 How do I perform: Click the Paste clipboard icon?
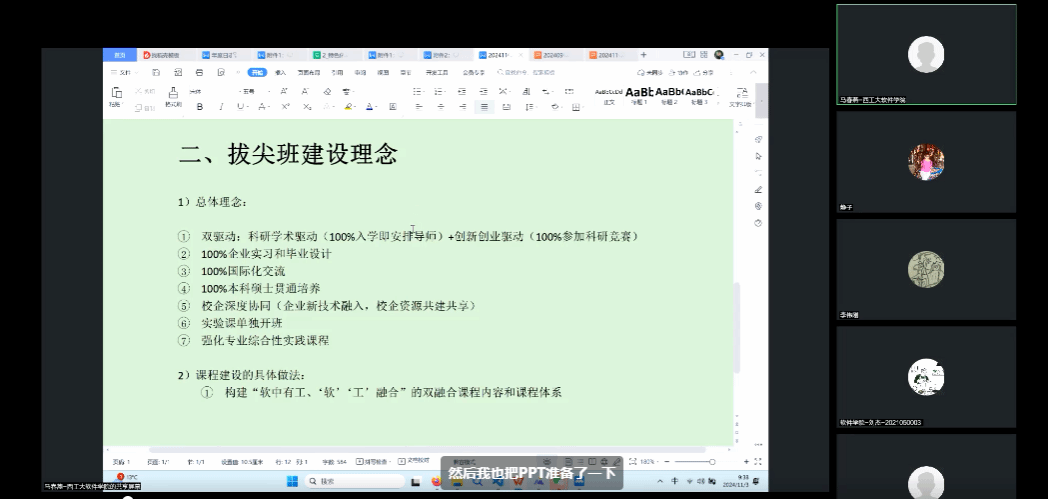click(116, 94)
